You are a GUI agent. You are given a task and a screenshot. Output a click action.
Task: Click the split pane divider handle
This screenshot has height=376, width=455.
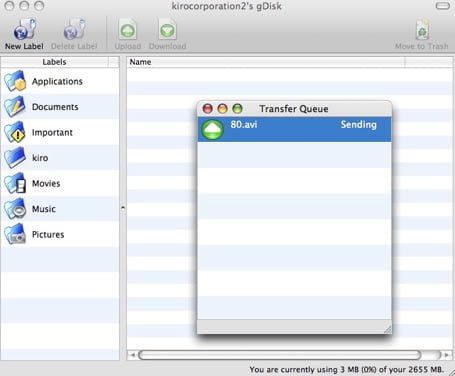click(x=123, y=208)
